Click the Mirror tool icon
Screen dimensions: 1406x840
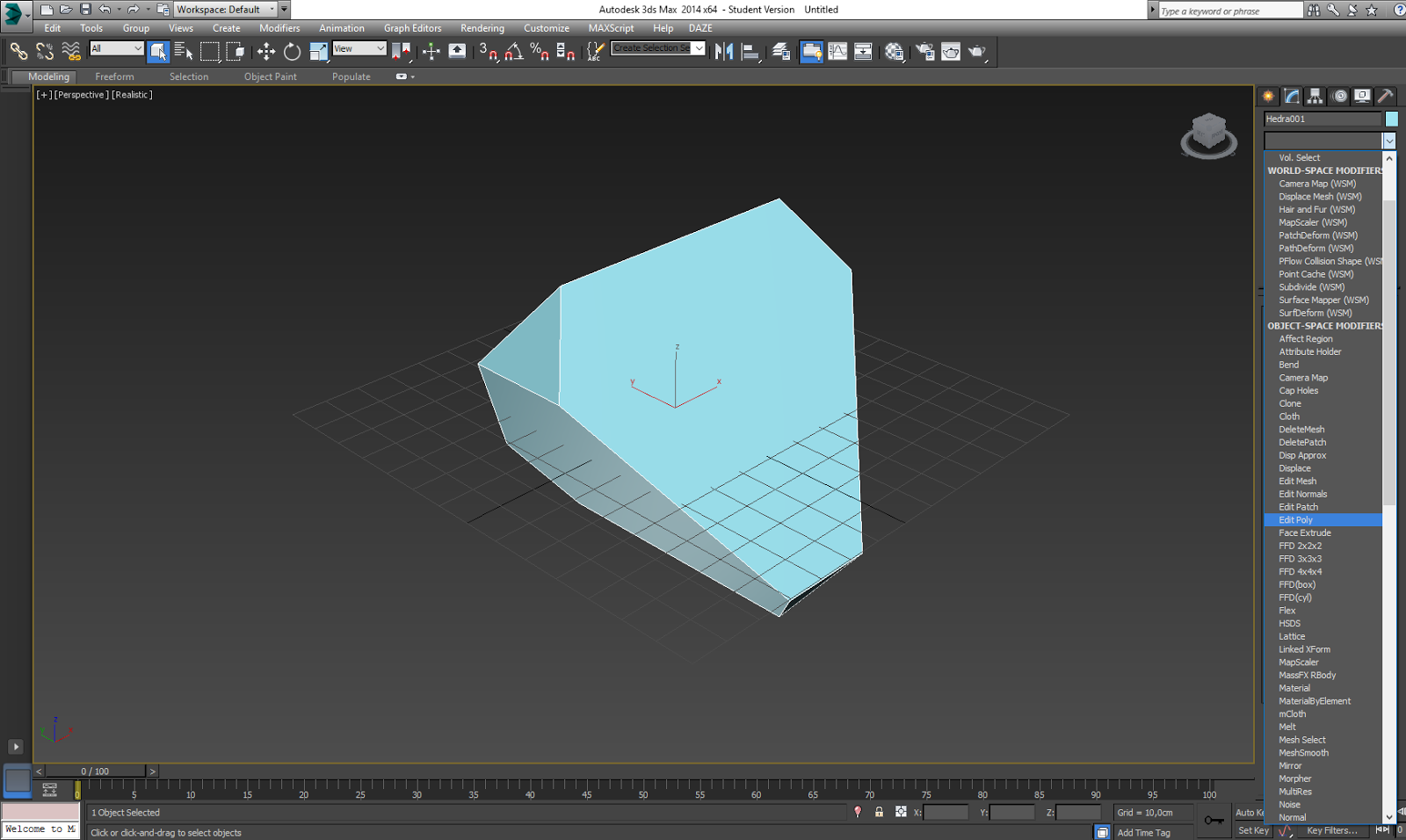click(x=724, y=52)
